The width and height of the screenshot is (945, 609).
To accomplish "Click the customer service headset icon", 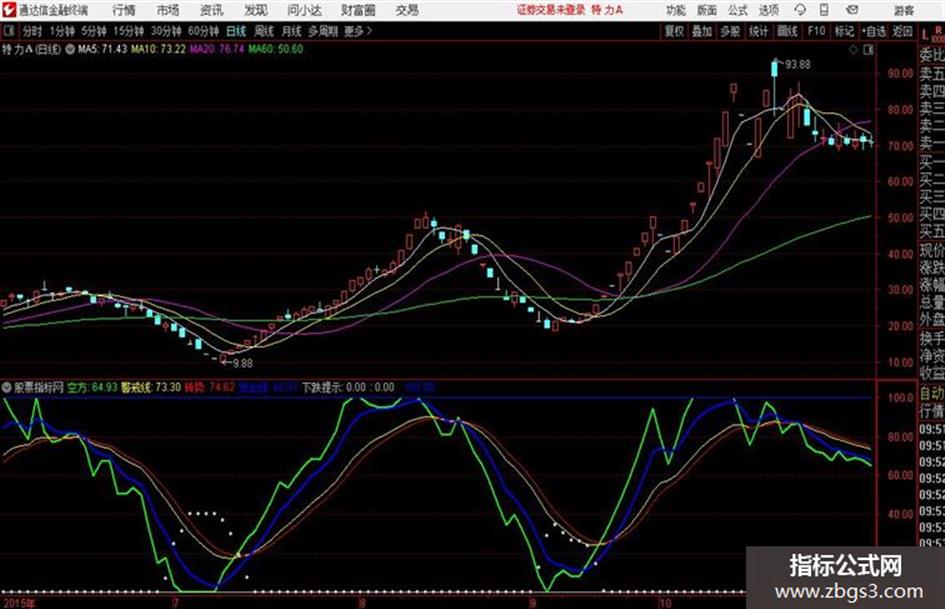I will (x=800, y=10).
